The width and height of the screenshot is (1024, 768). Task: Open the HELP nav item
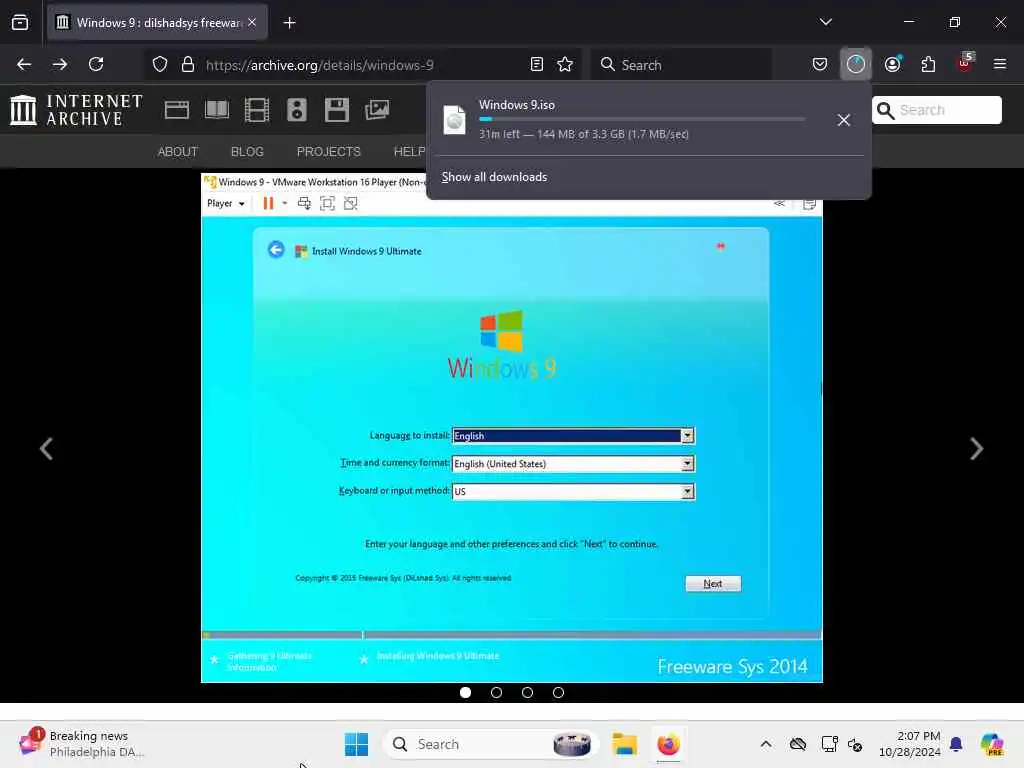tap(409, 152)
